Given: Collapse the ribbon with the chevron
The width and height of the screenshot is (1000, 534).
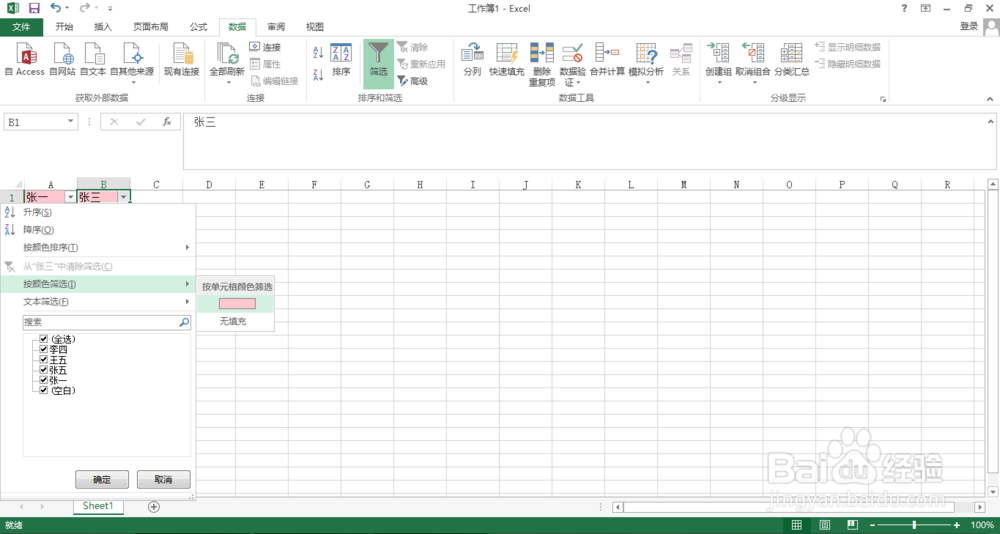Looking at the screenshot, I should pos(990,99).
